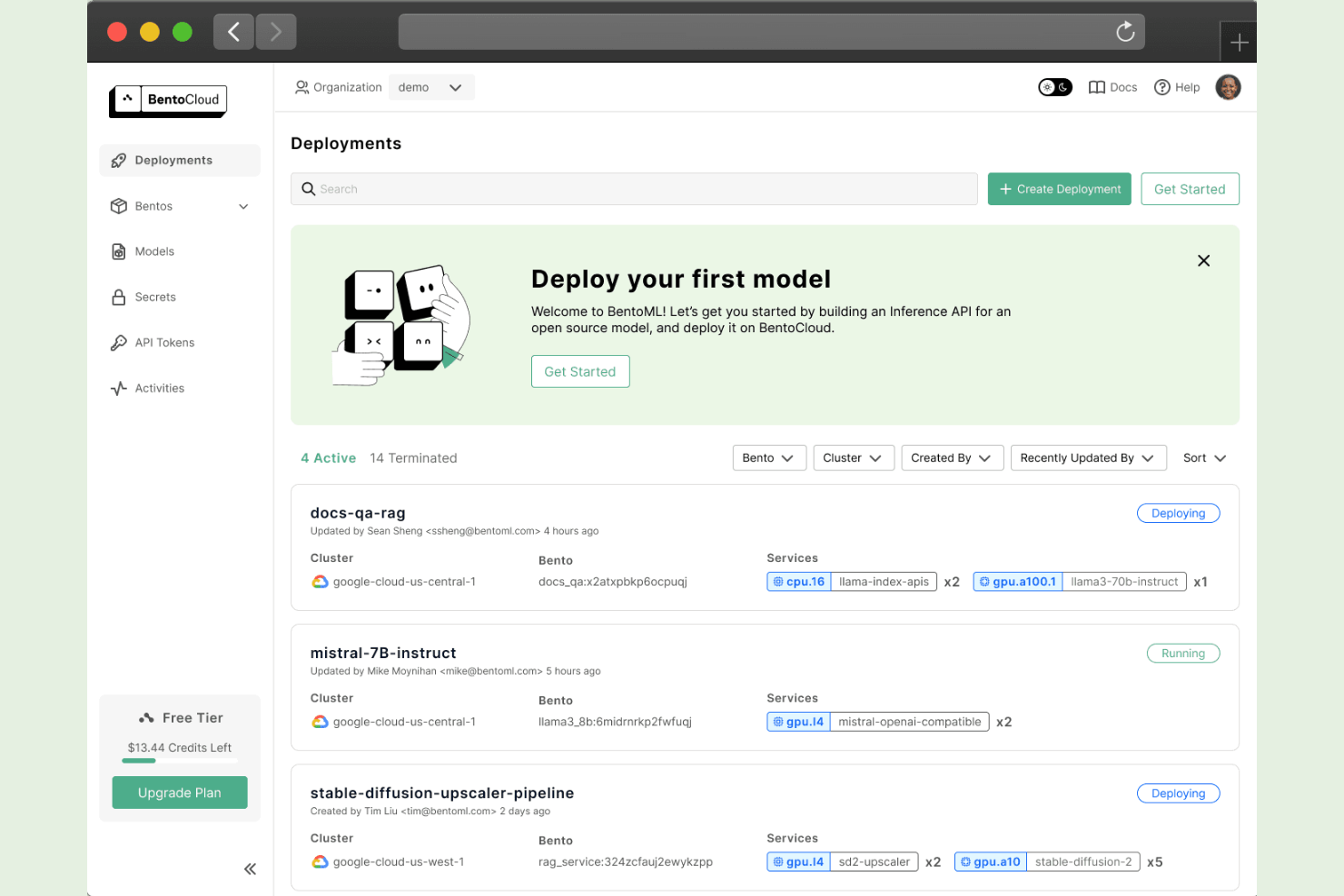
Task: Click the credits left progress bar
Action: [x=180, y=761]
